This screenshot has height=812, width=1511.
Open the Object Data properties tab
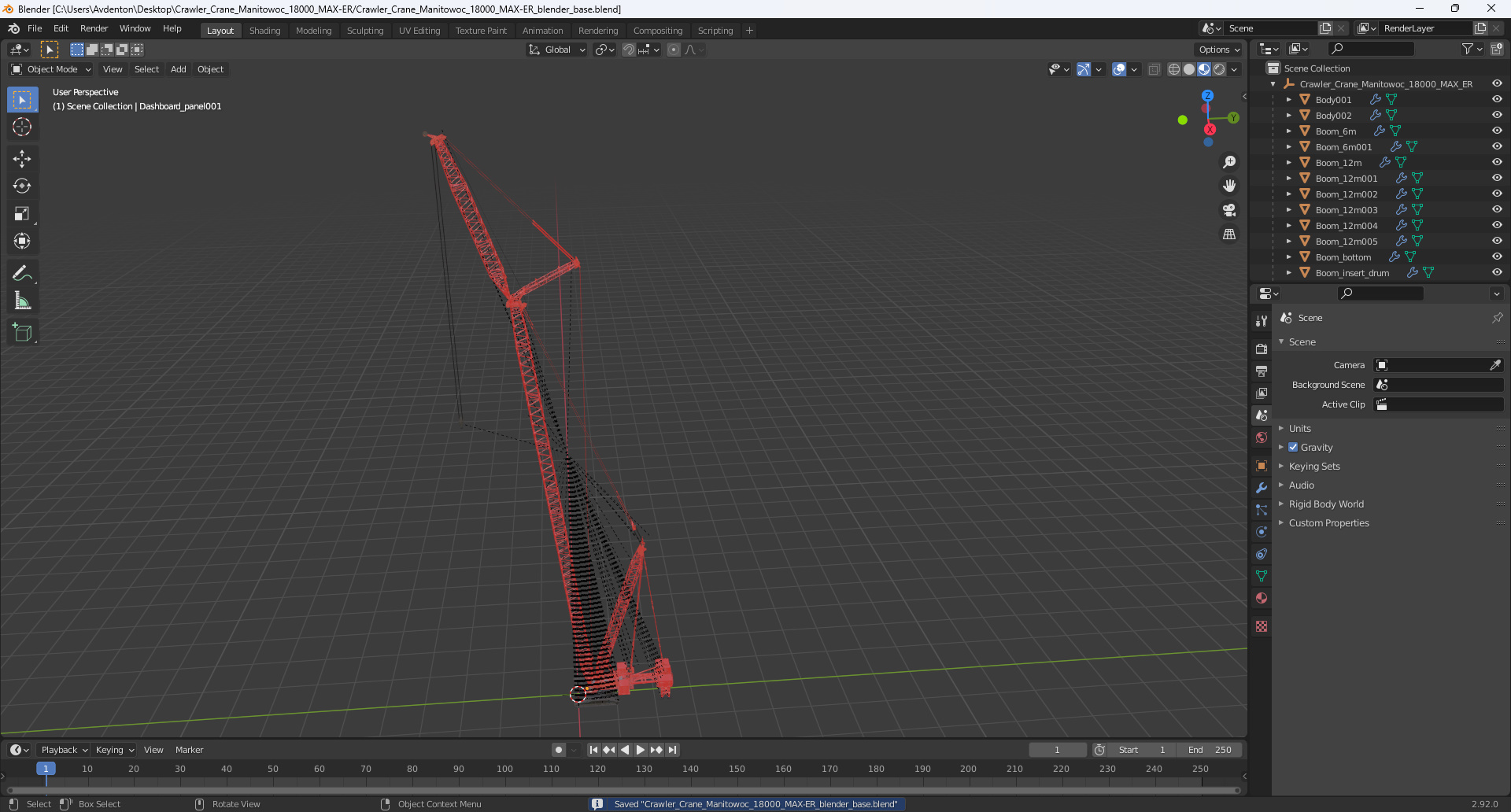click(x=1262, y=576)
